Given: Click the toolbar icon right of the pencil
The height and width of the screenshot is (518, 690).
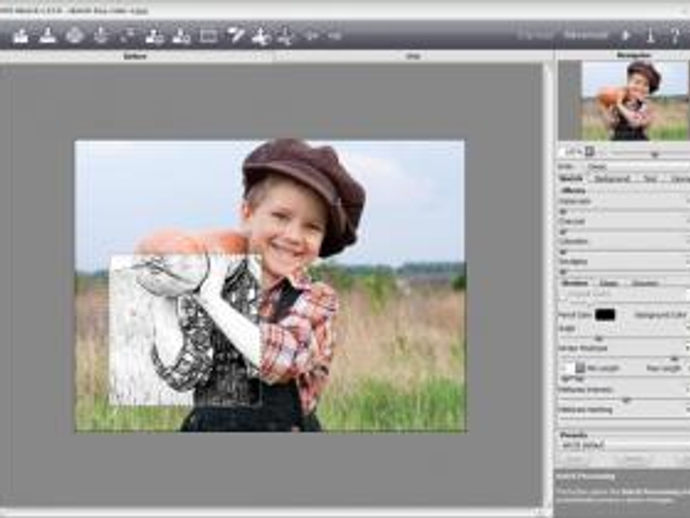Looking at the screenshot, I should point(261,36).
